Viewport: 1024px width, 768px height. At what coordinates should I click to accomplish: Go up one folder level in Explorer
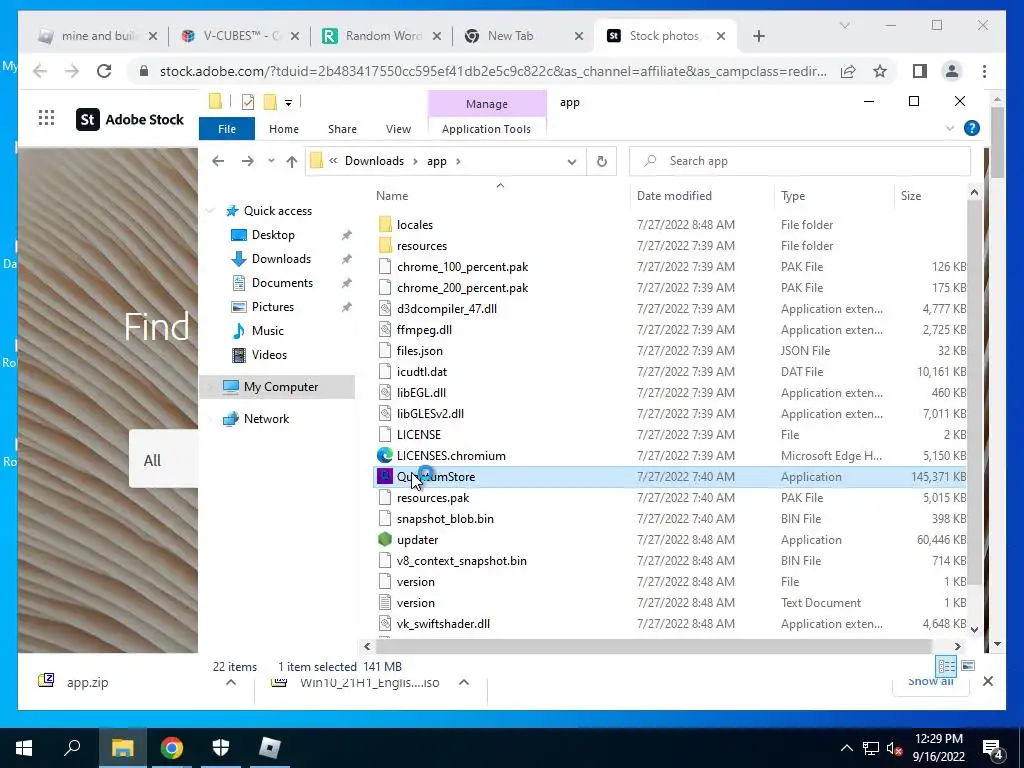(291, 161)
